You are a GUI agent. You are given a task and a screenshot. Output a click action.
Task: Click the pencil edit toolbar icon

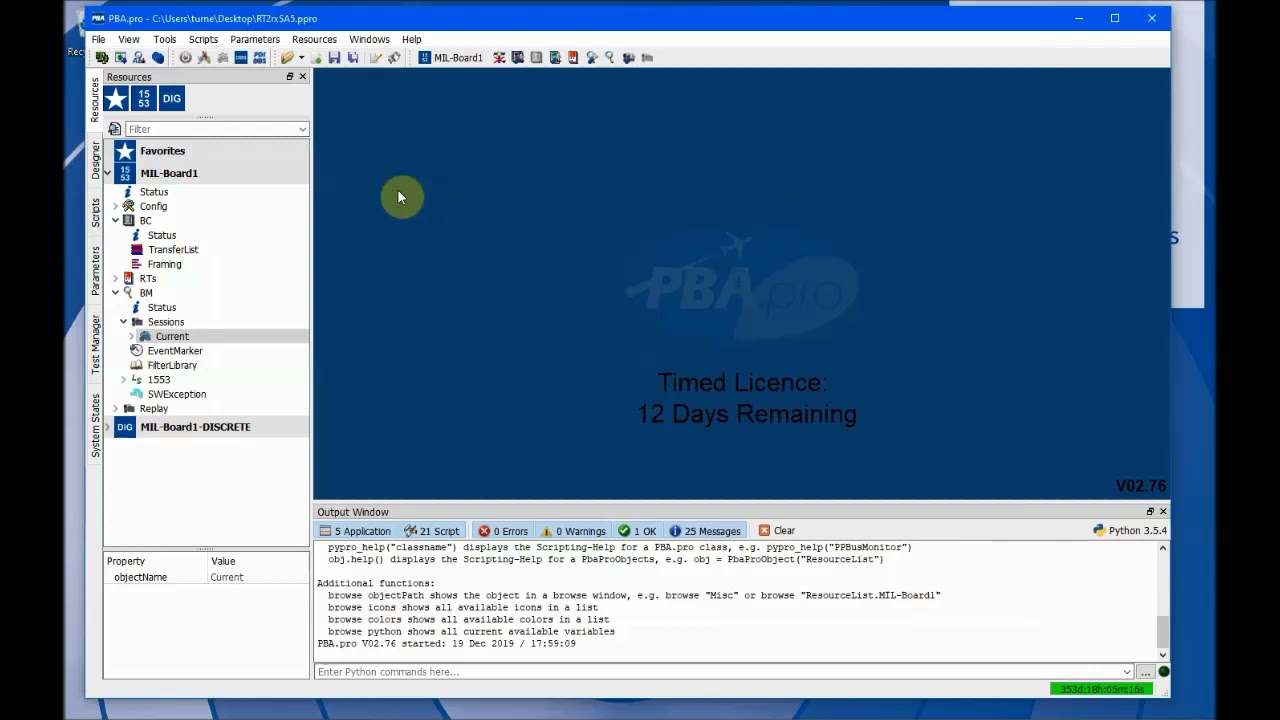click(x=375, y=58)
